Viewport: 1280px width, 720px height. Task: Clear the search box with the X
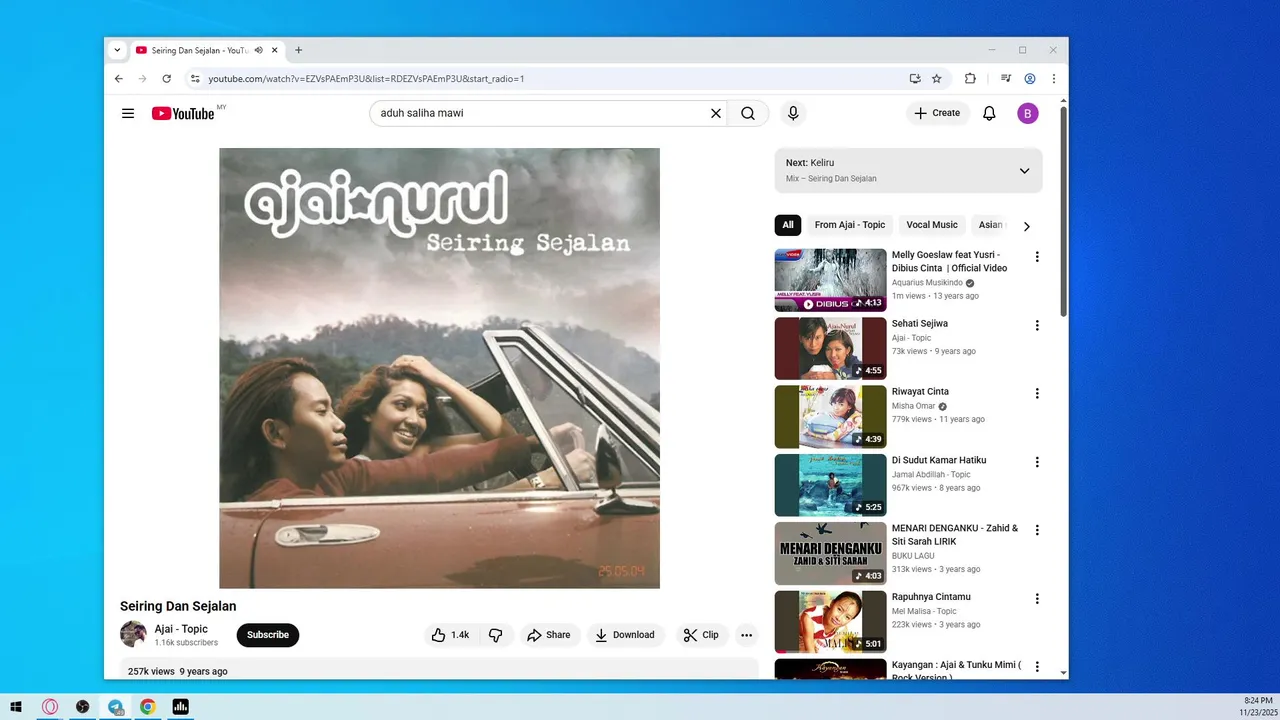click(716, 113)
